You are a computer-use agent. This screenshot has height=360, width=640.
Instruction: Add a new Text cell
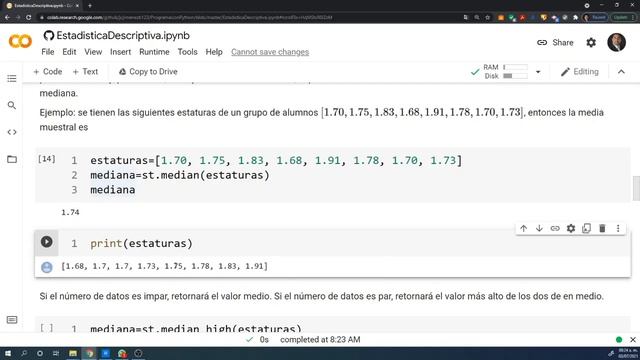(85, 71)
